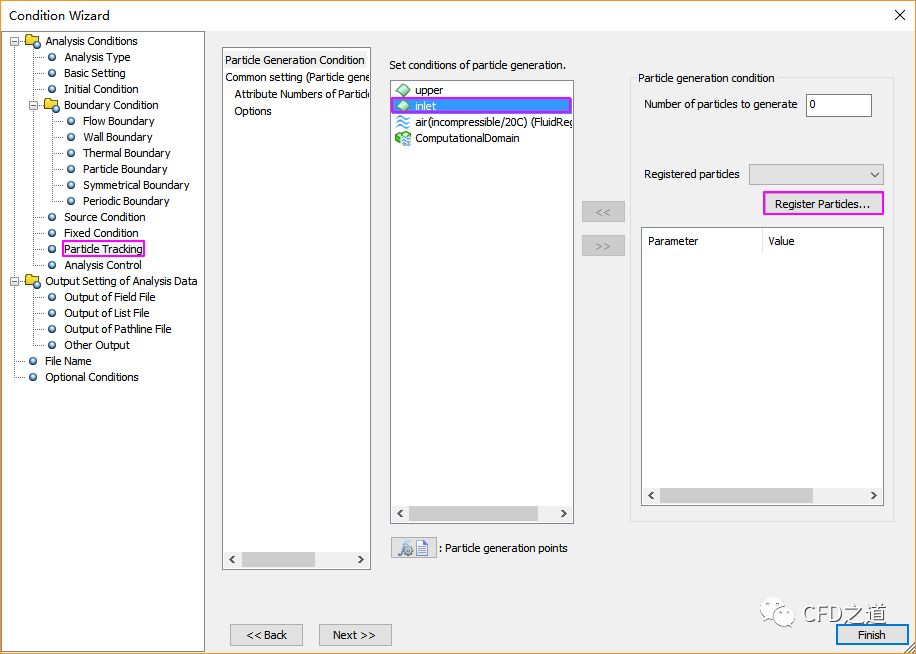
Task: Select File Name tree item
Action: (68, 361)
